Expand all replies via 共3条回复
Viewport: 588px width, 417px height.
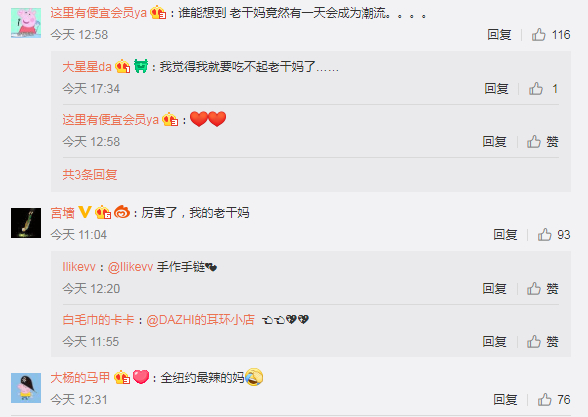click(90, 174)
